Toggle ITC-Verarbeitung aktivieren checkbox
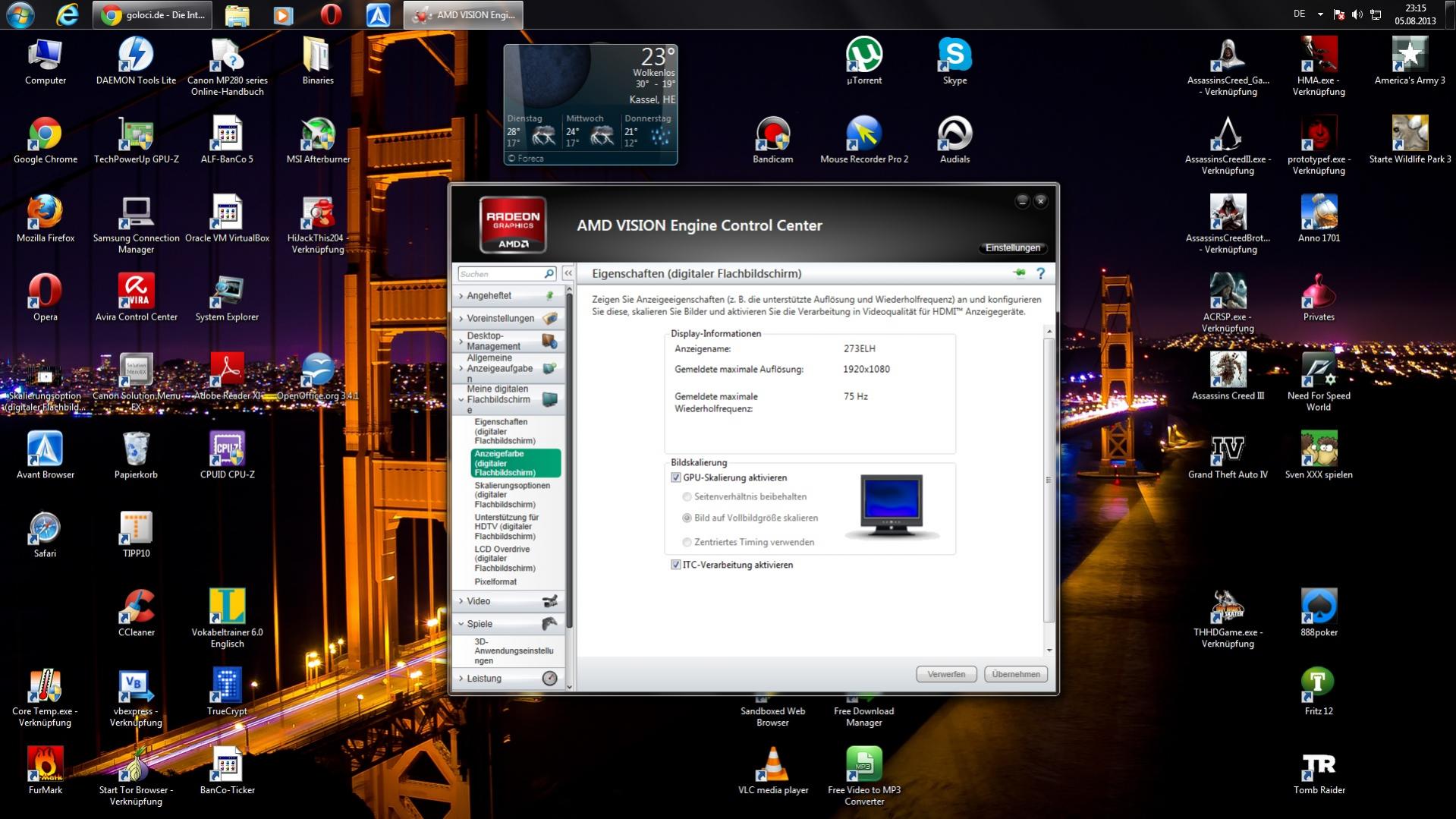1456x819 pixels. 675,565
